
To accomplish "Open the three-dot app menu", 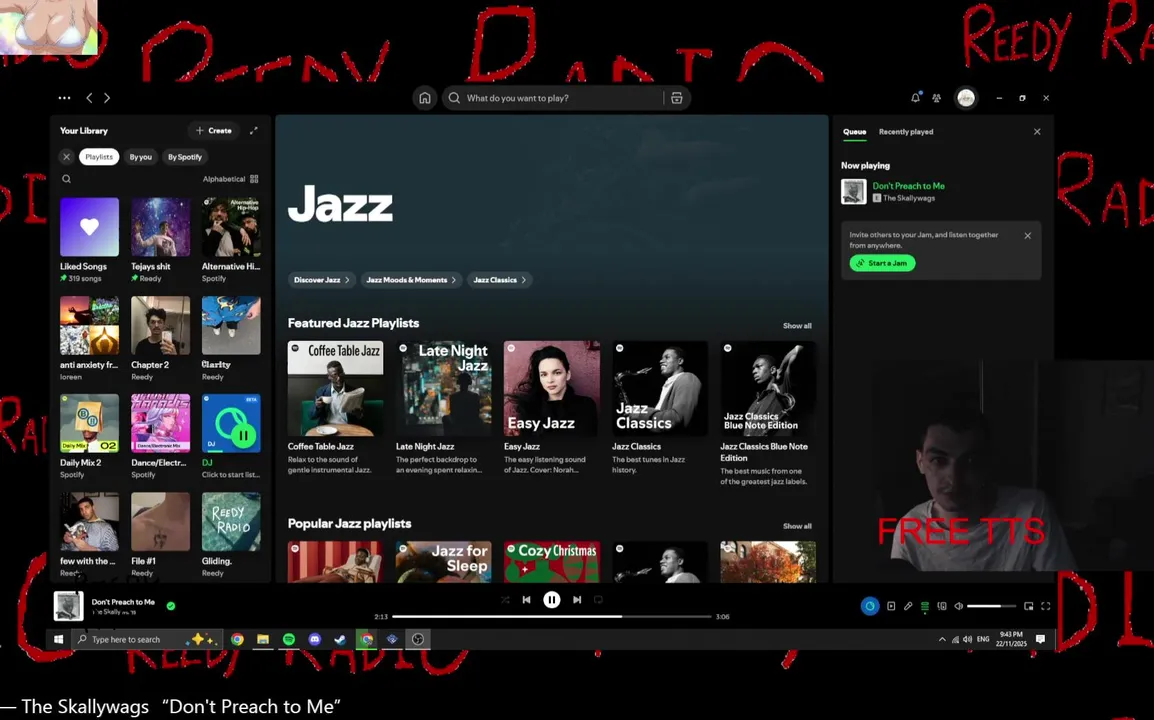I will click(65, 97).
